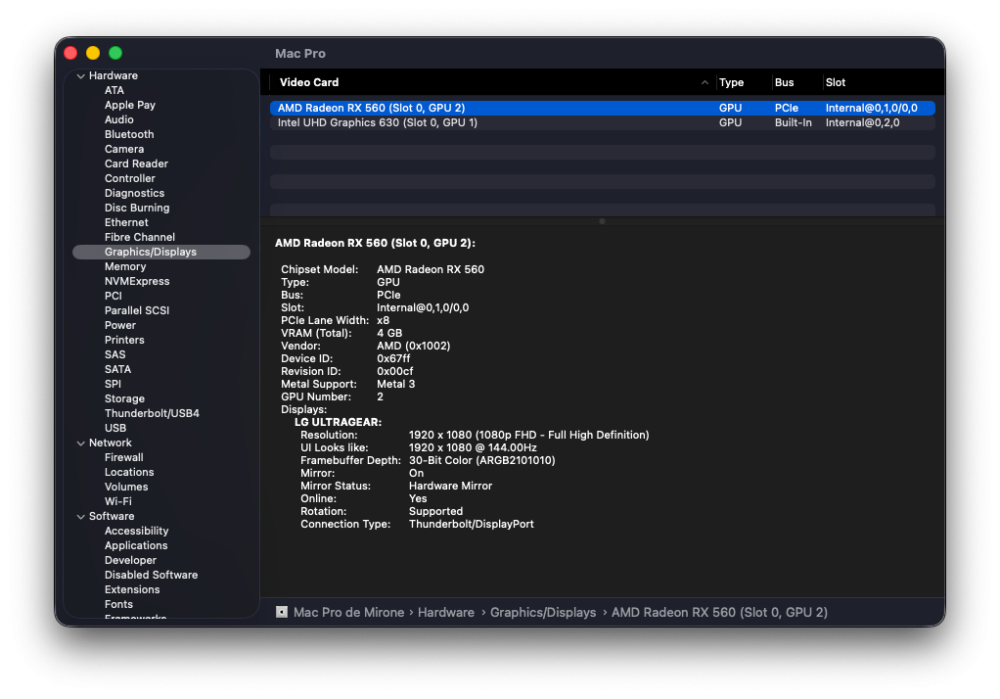Zoom the window with green button
The height and width of the screenshot is (699, 1000).
pyautogui.click(x=115, y=53)
